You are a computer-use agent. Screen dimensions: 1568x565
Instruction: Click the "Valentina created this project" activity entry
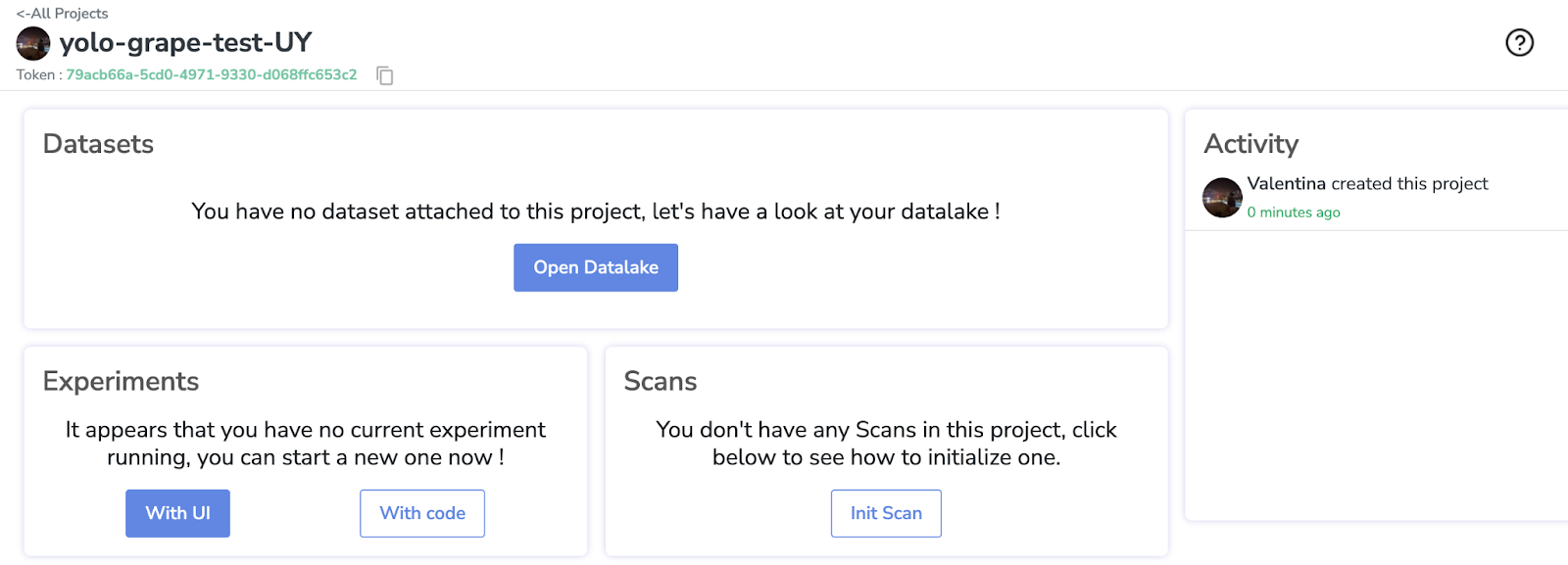tap(1367, 184)
